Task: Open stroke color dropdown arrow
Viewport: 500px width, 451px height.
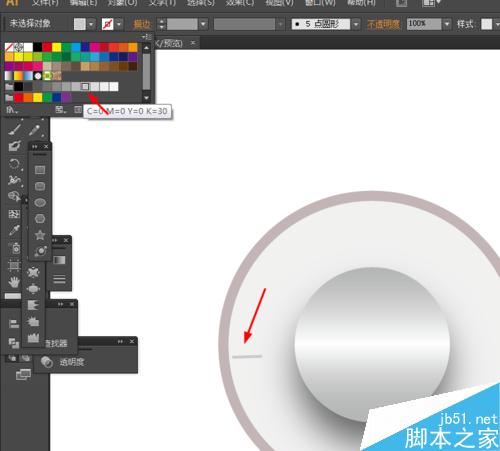Action: click(x=119, y=24)
